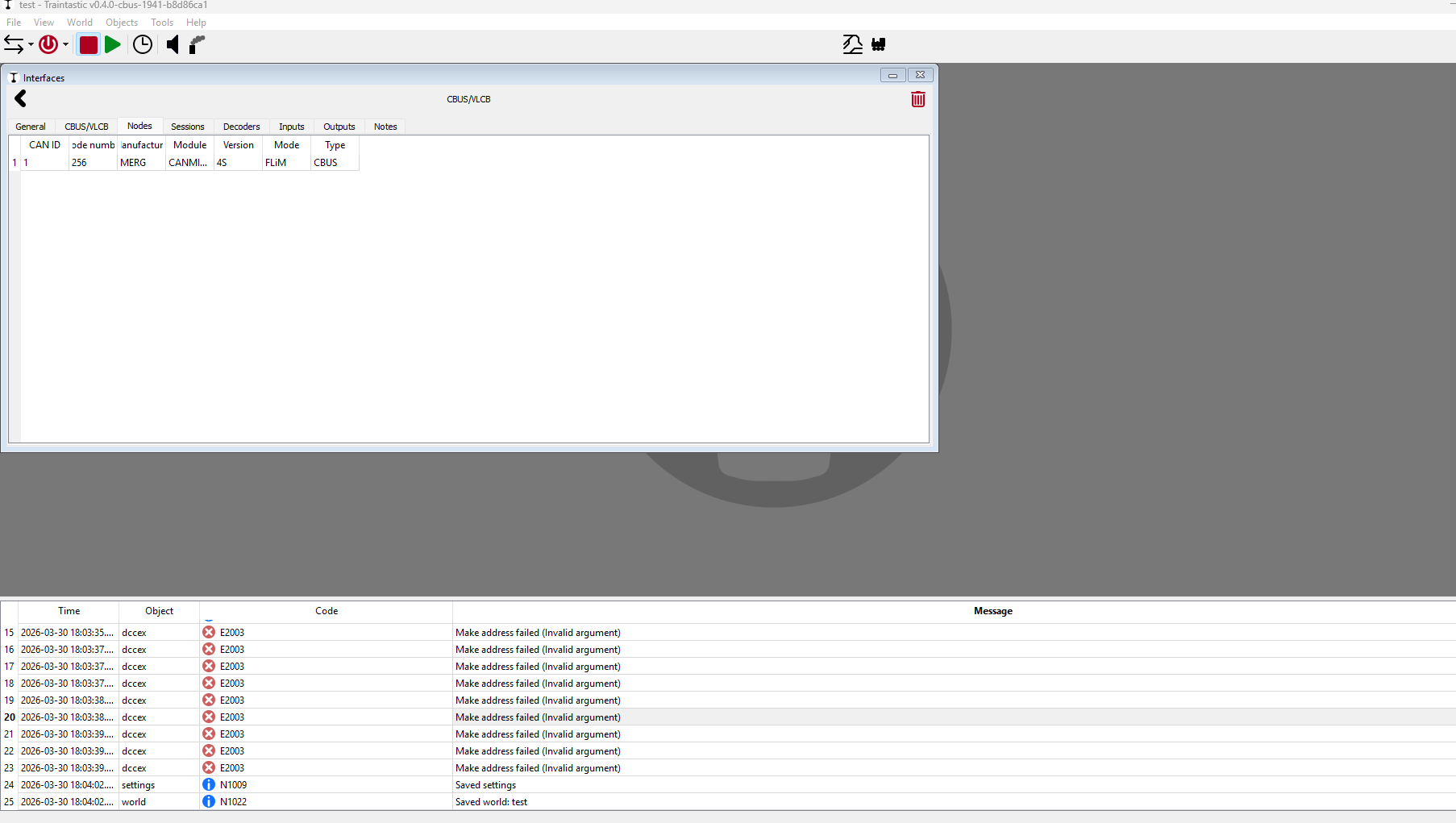Select the MERG node row in table
This screenshot has width=1456, height=823.
(133, 163)
